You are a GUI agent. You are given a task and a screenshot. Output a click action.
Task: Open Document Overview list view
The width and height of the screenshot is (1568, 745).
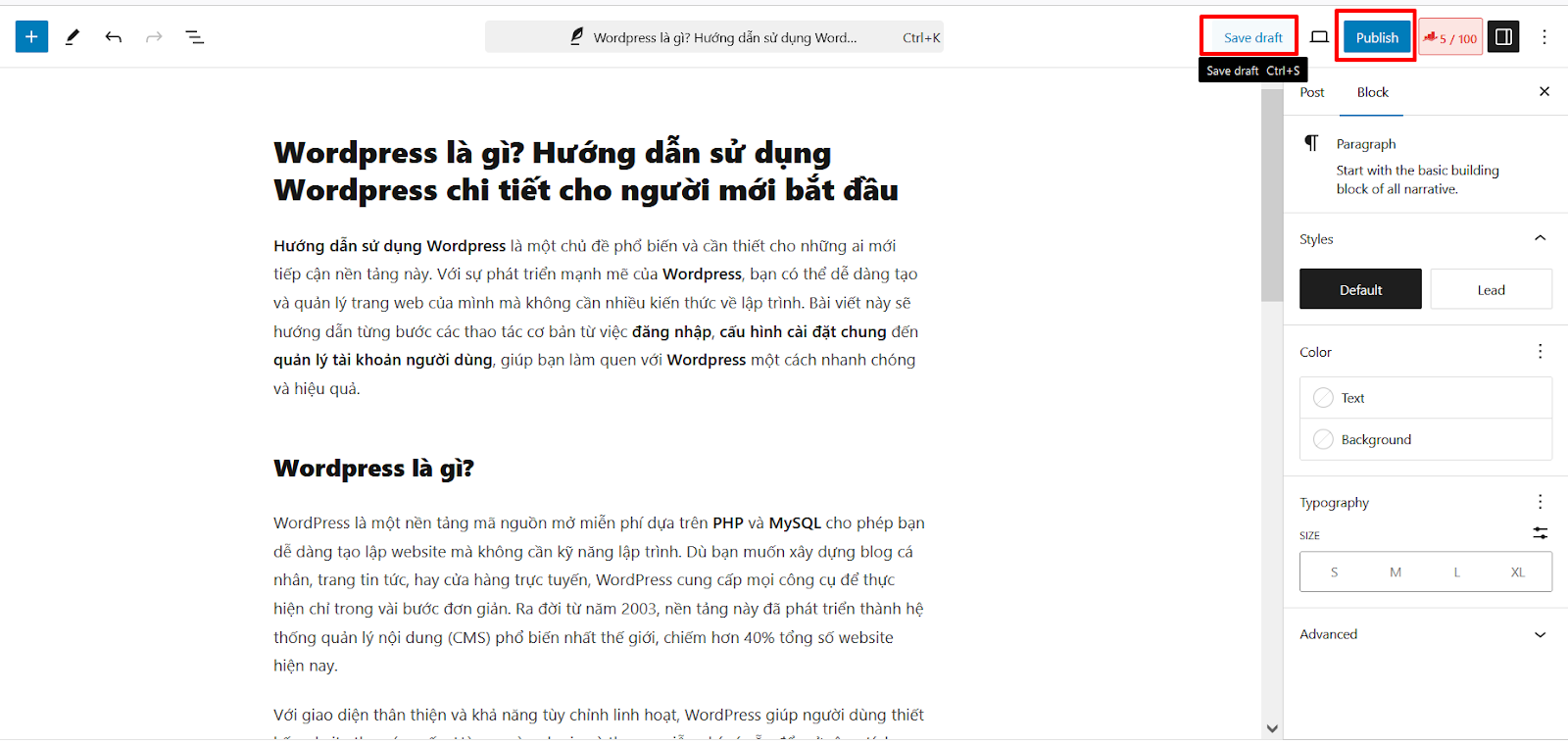pyautogui.click(x=195, y=37)
